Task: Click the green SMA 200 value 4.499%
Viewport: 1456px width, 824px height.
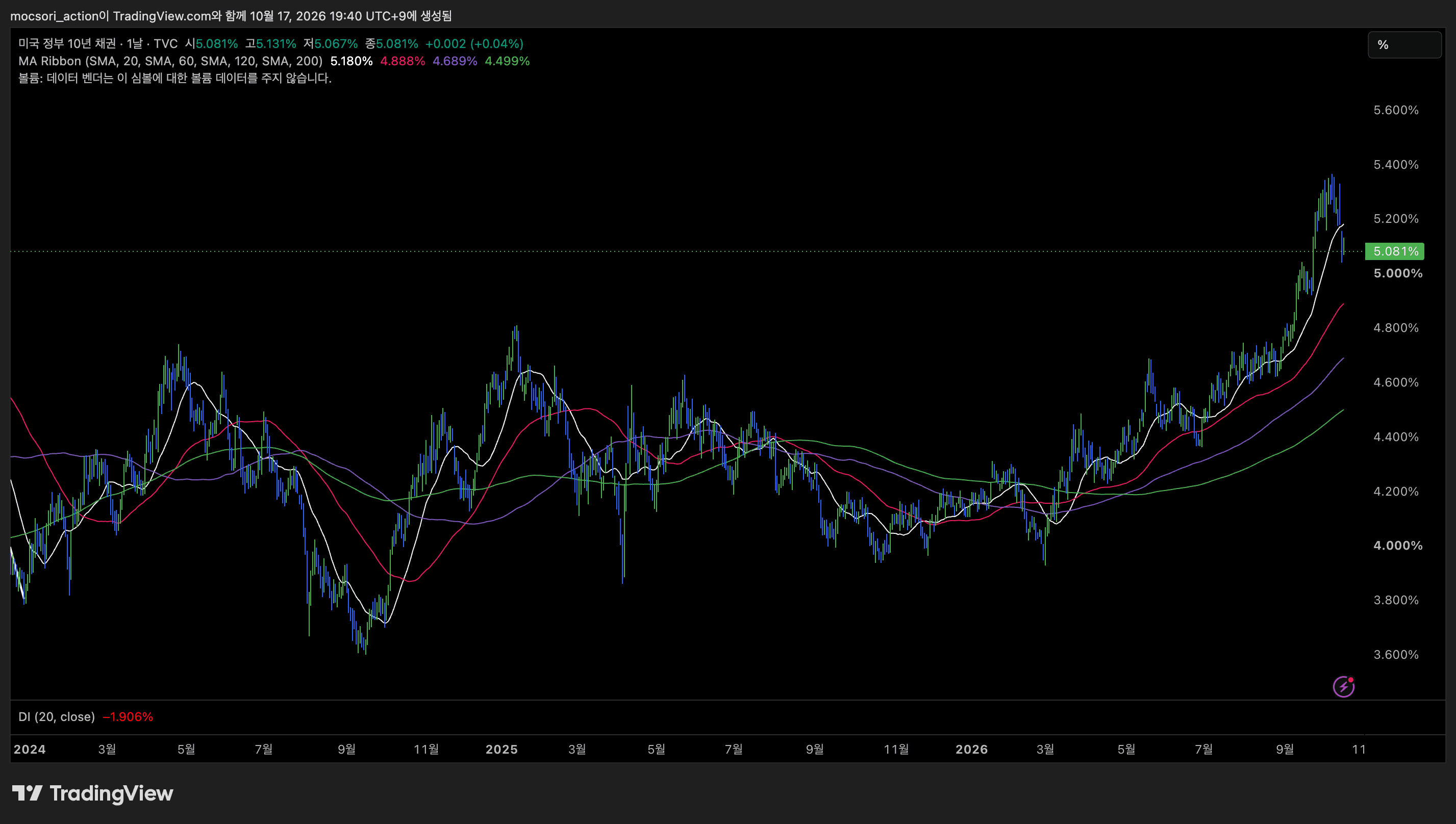Action: (507, 61)
